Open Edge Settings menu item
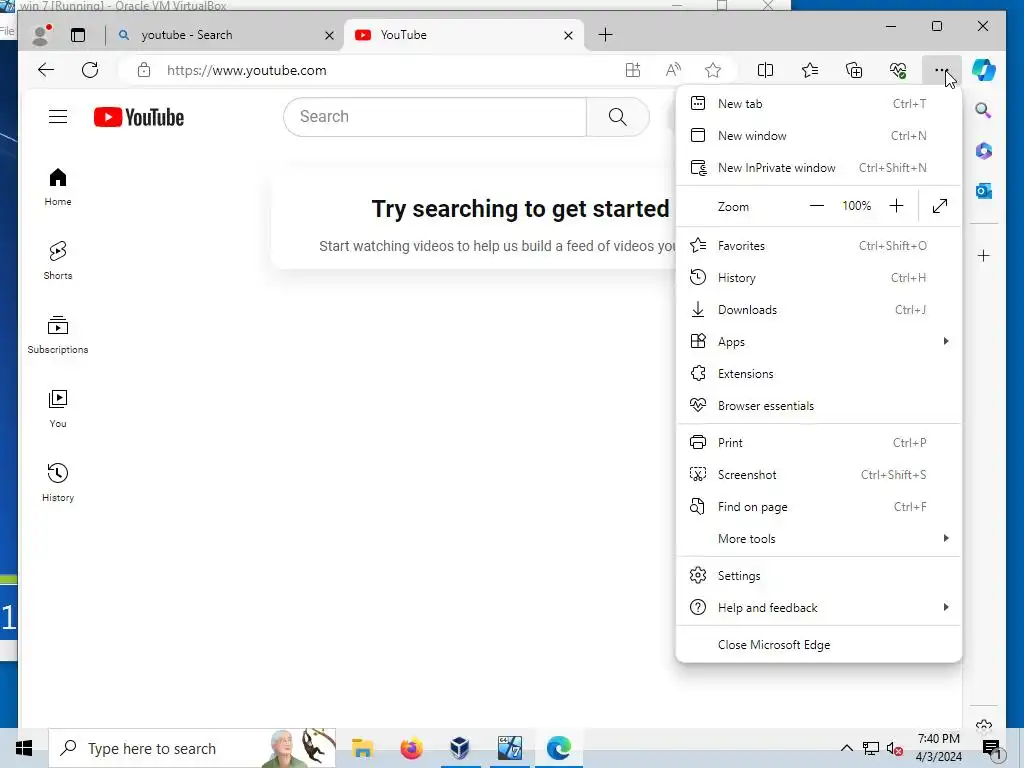The image size is (1024, 768). click(x=819, y=575)
